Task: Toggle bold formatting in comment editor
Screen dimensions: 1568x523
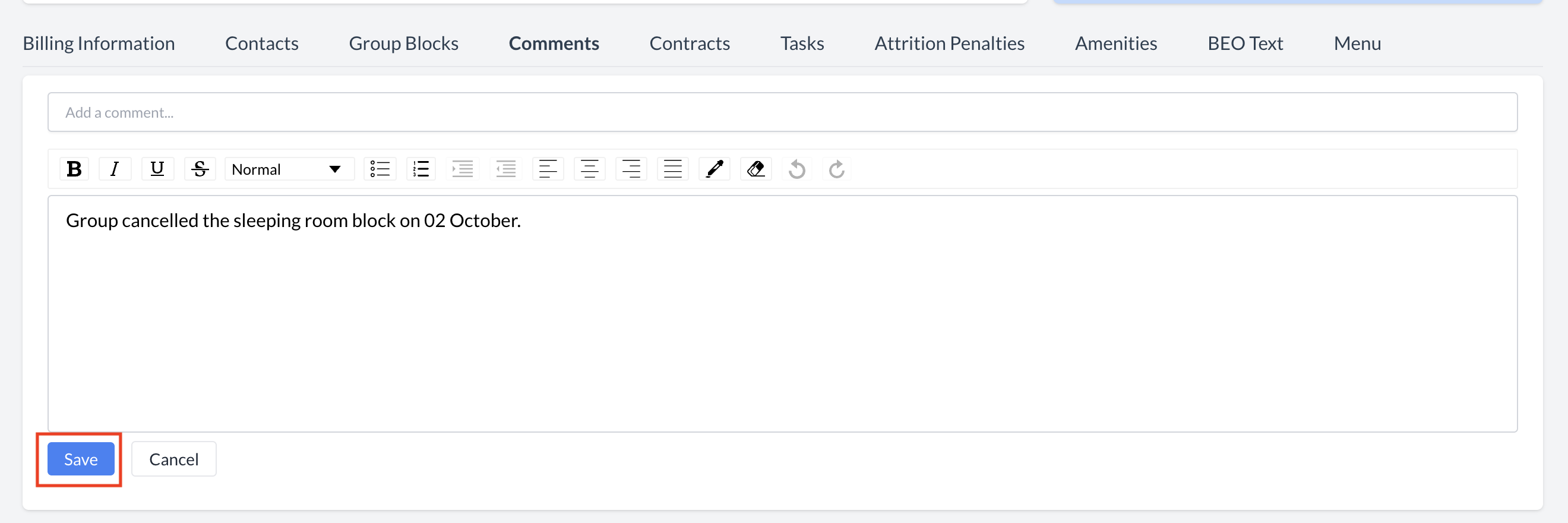Action: pyautogui.click(x=74, y=169)
